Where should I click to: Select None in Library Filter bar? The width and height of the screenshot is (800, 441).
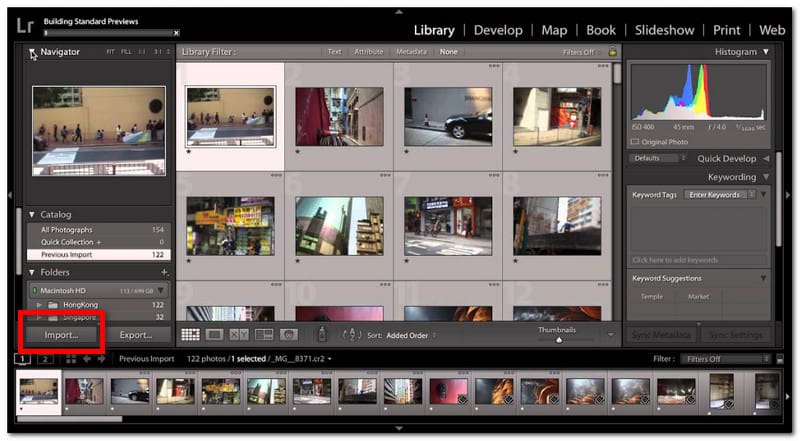point(448,52)
